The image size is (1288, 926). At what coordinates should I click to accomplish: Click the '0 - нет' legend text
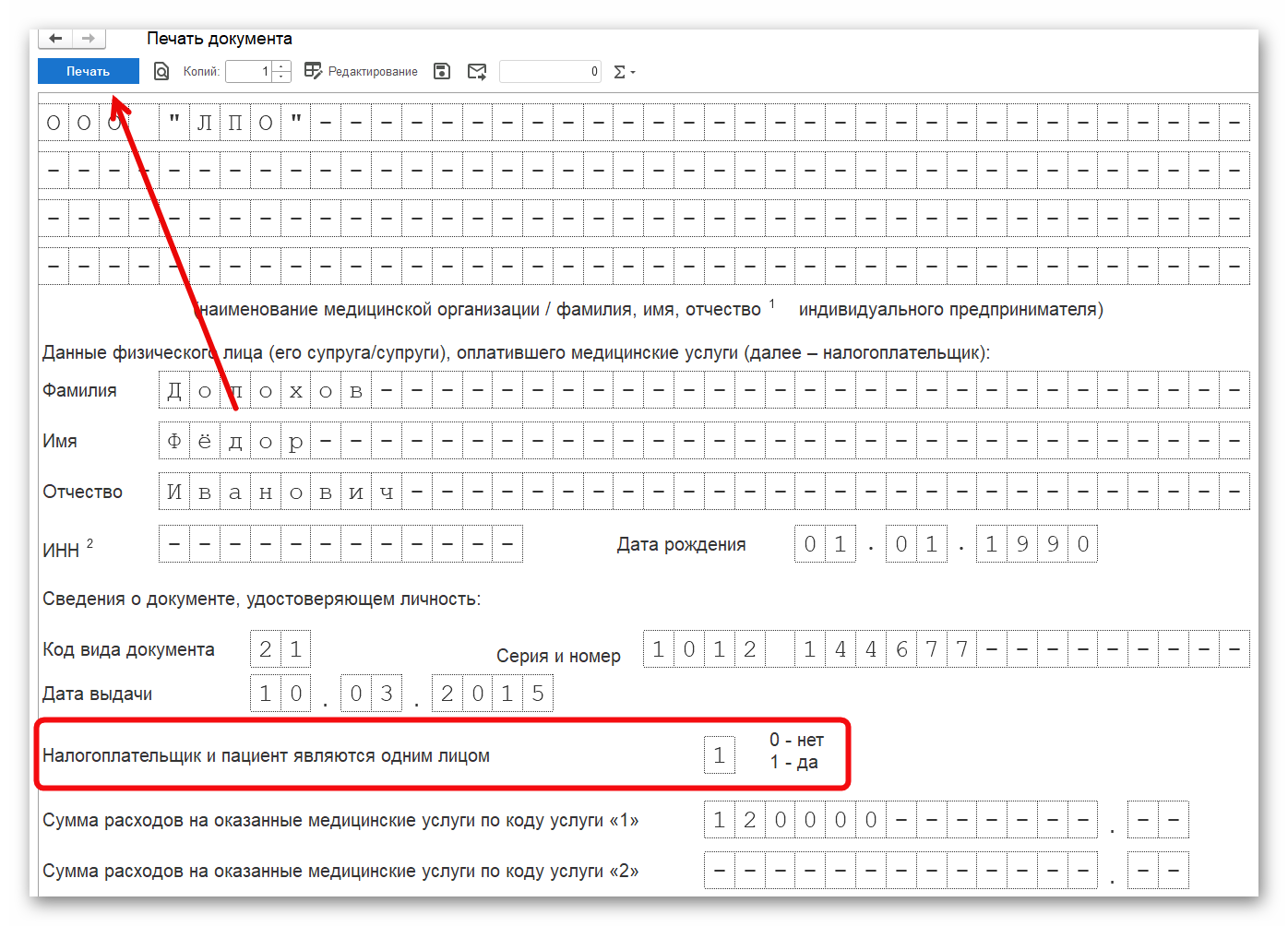click(x=796, y=740)
